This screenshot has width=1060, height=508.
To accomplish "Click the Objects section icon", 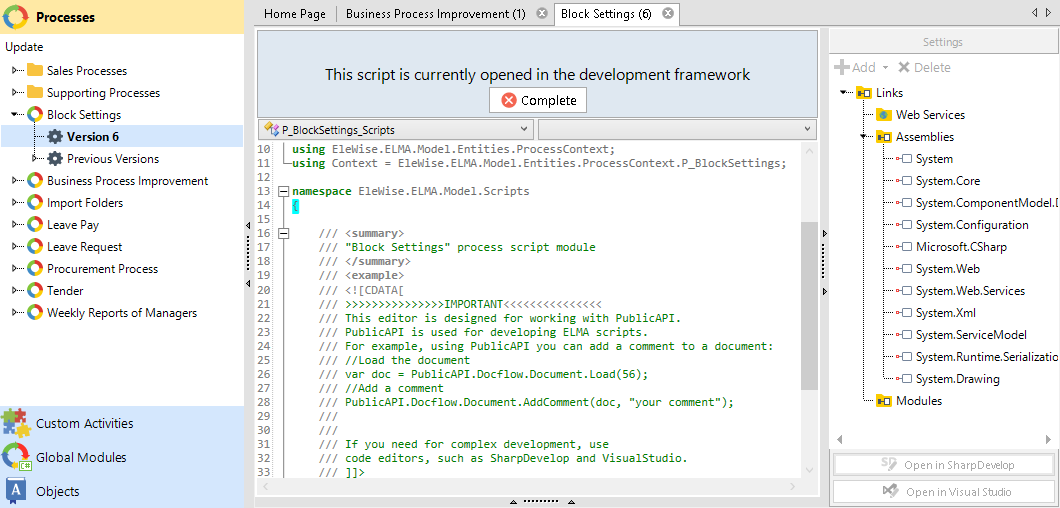I will click(16, 491).
